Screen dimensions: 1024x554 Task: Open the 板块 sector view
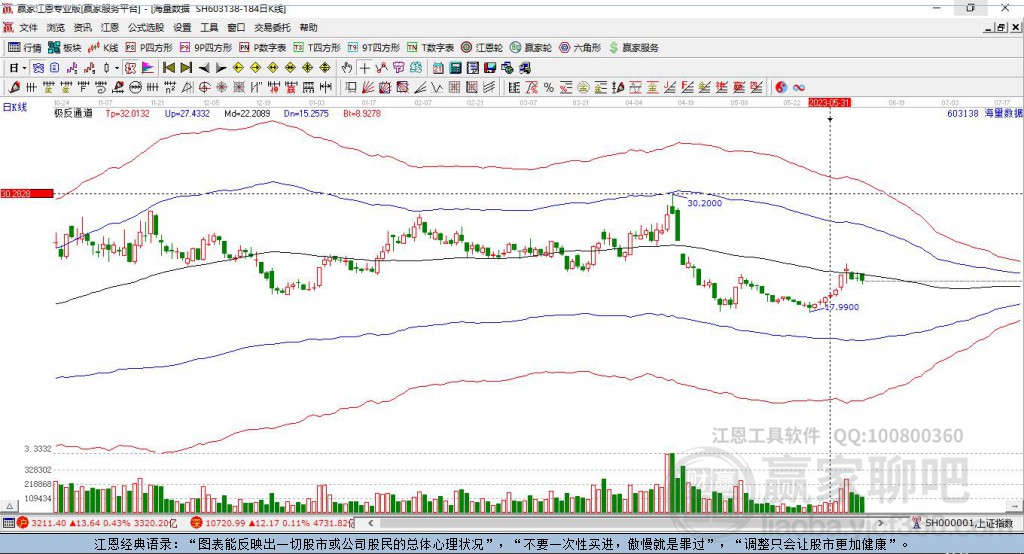pos(64,48)
